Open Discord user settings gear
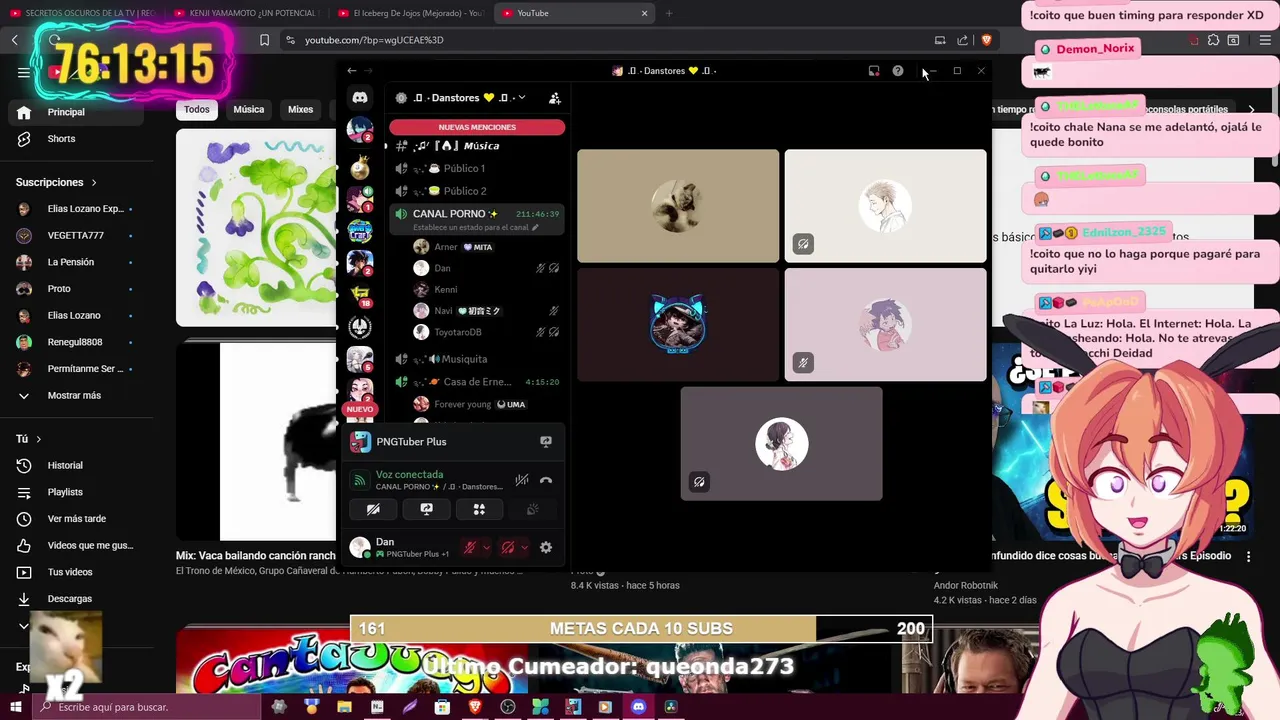 [546, 547]
